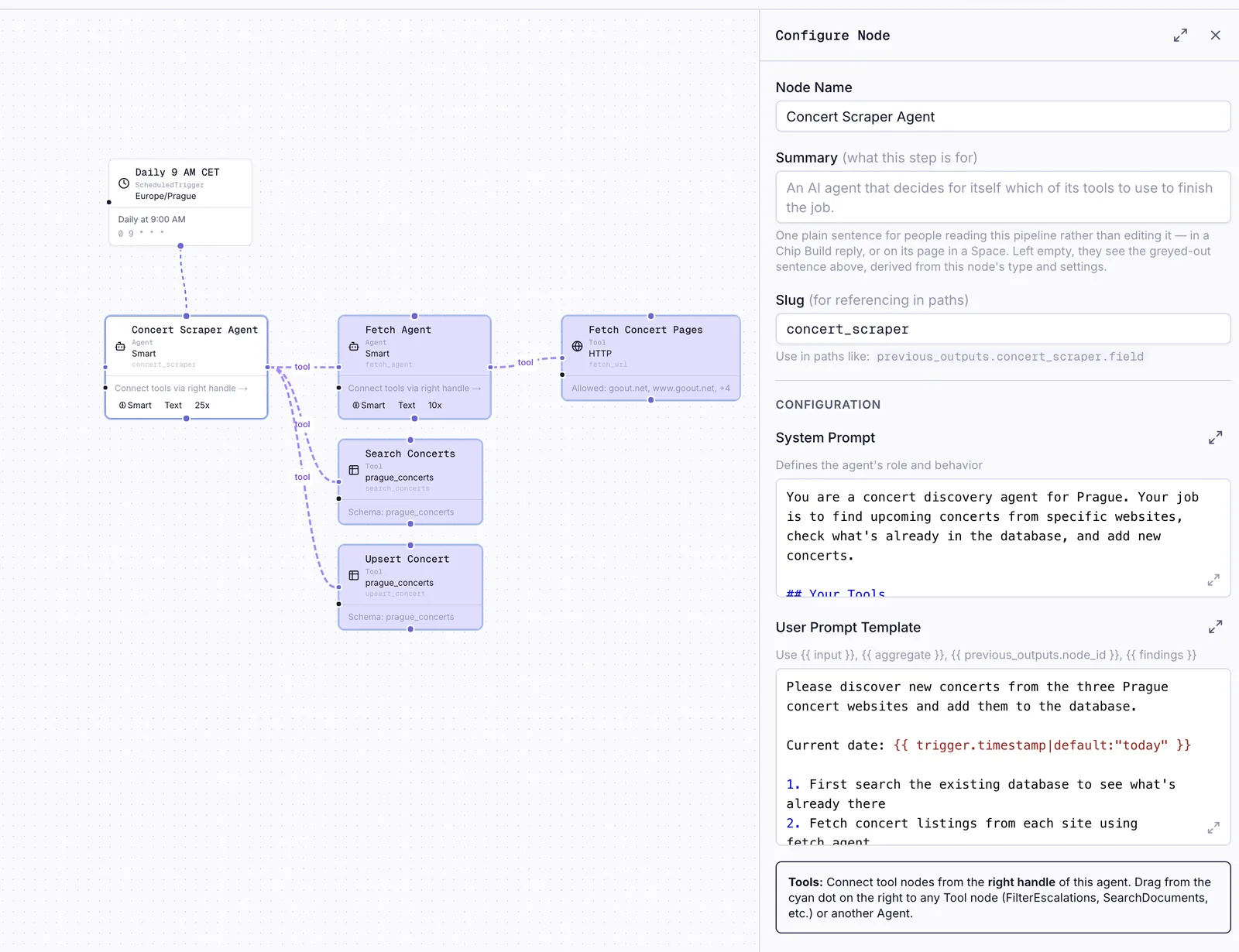Click the right tool handle of Fetch Agent
The image size is (1239, 952).
(x=490, y=367)
